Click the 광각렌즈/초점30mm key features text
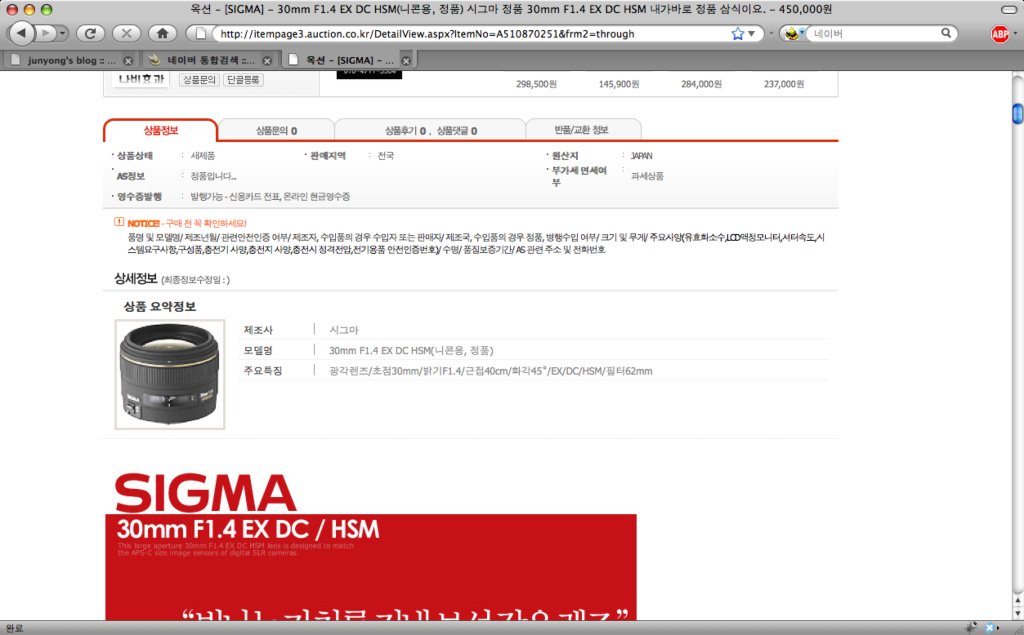Viewport: 1024px width, 635px height. 490,371
